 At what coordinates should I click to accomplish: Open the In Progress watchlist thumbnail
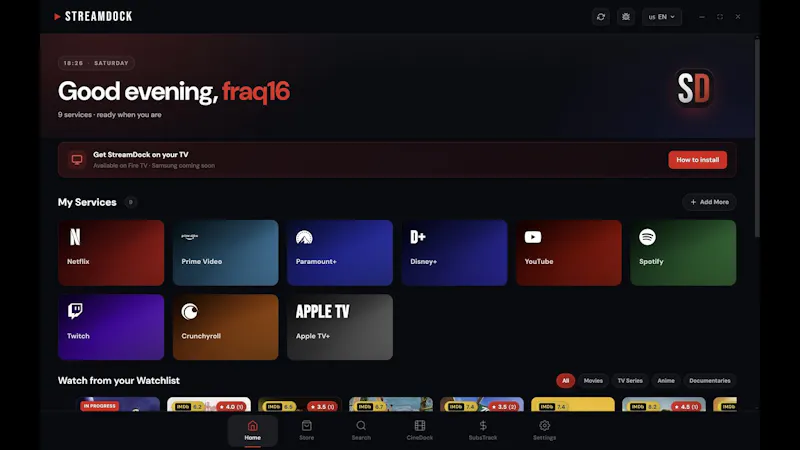118,404
